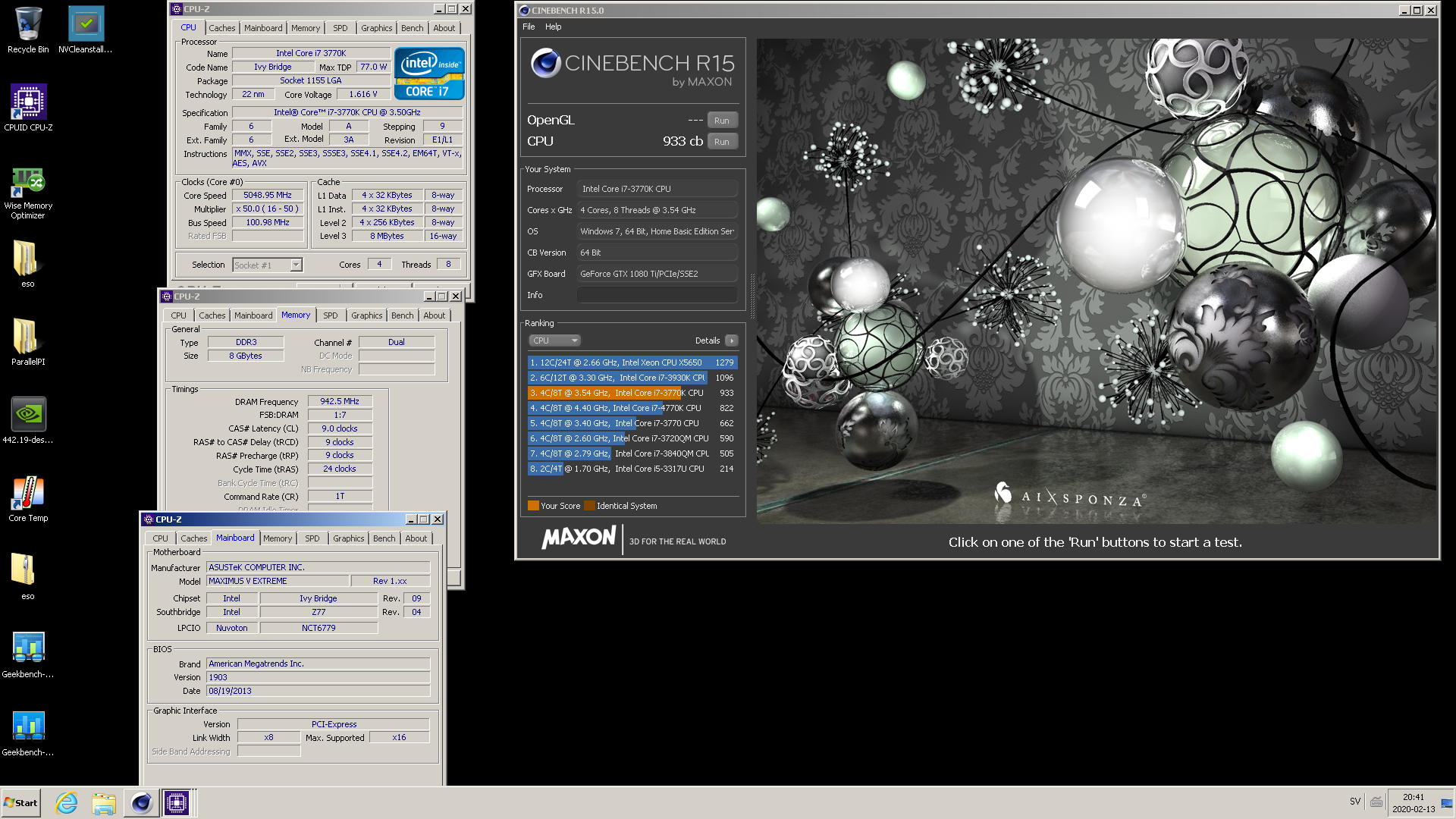The image size is (1456, 819).
Task: Click the Intel Core i7 logo in CPU-Z
Action: (x=429, y=74)
